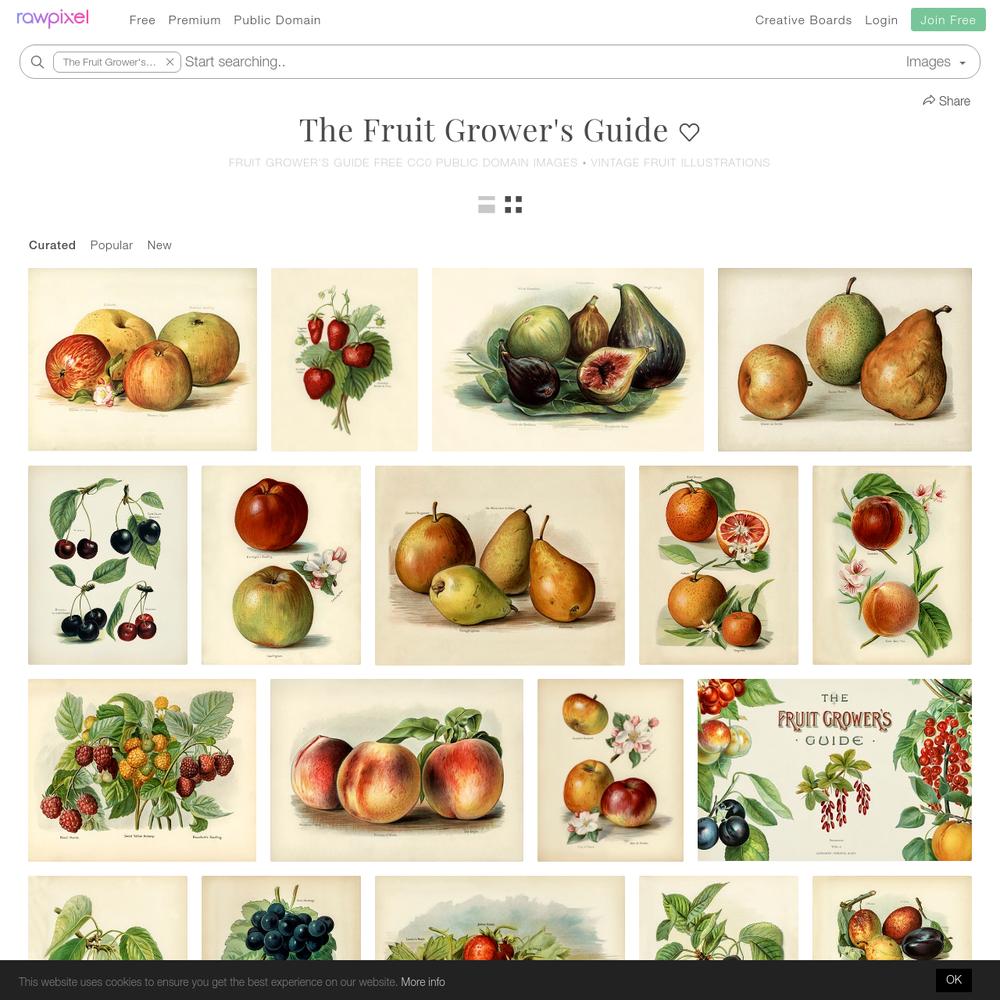Image resolution: width=1000 pixels, height=1000 pixels.
Task: Open the Images type dropdown
Action: click(936, 62)
